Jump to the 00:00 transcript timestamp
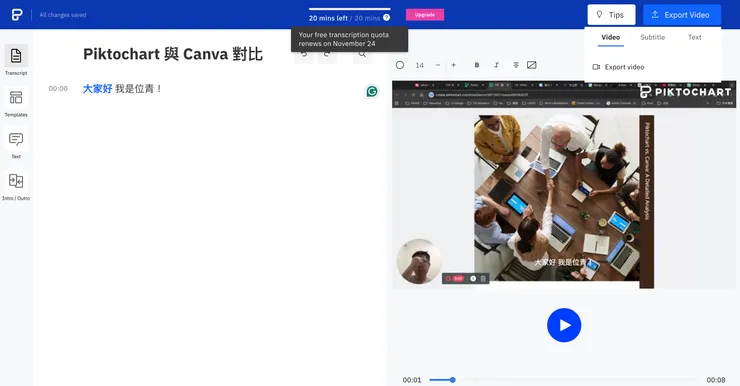 coord(58,89)
